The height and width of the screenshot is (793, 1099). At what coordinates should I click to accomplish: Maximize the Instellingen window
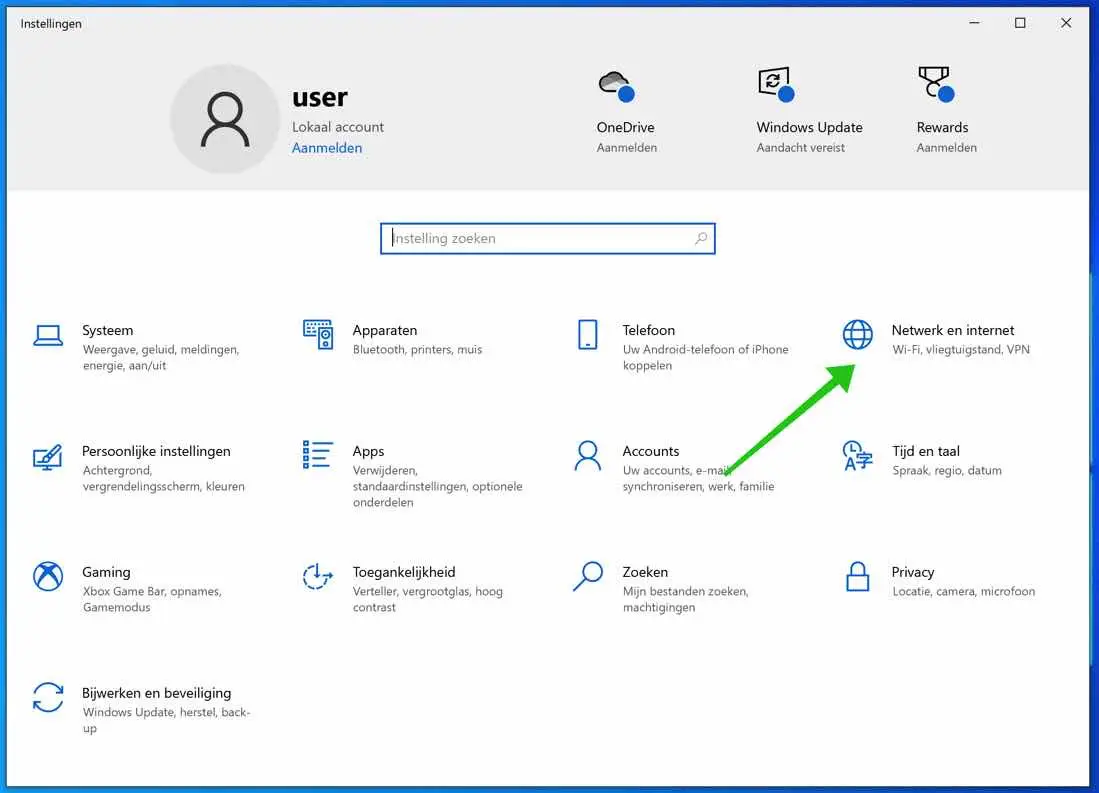coord(1020,23)
